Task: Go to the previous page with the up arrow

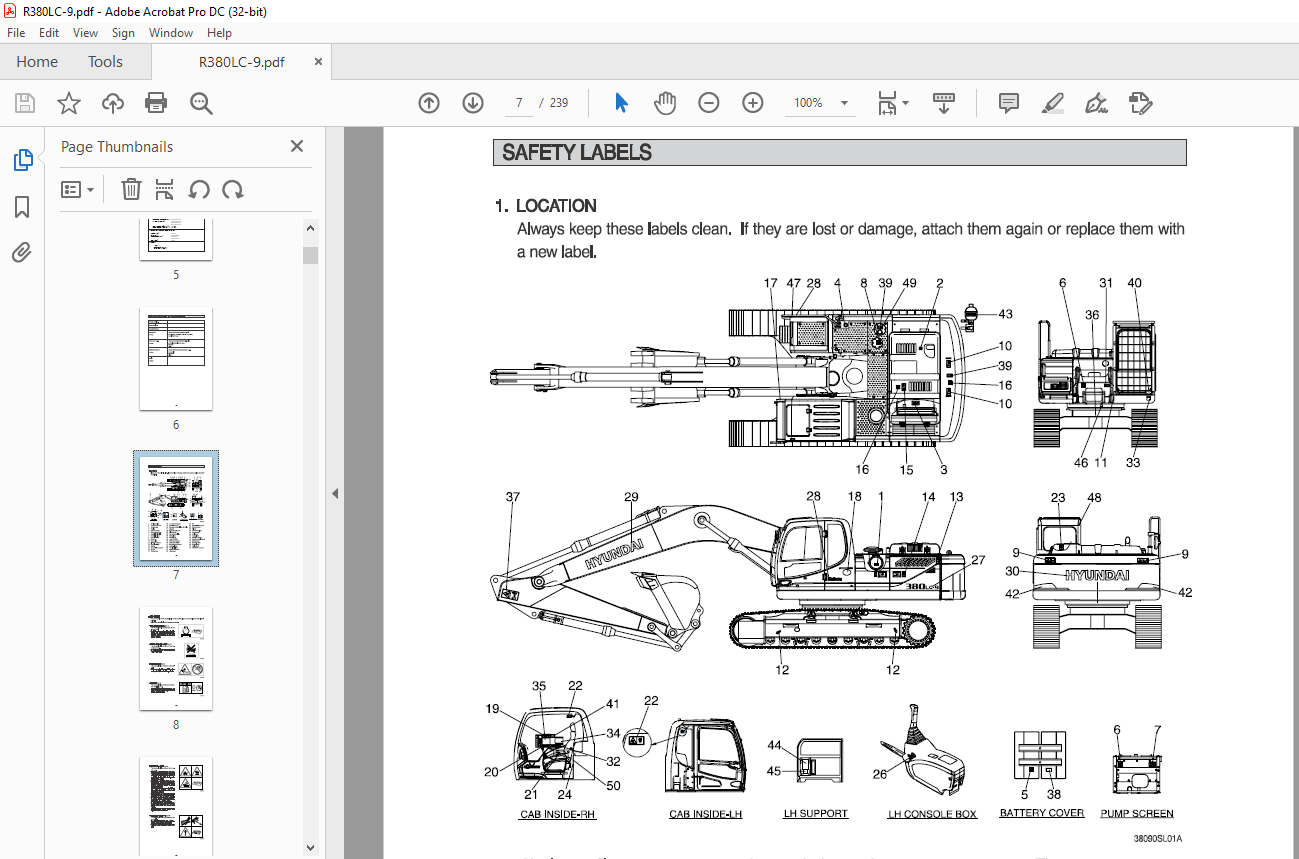Action: coord(429,103)
